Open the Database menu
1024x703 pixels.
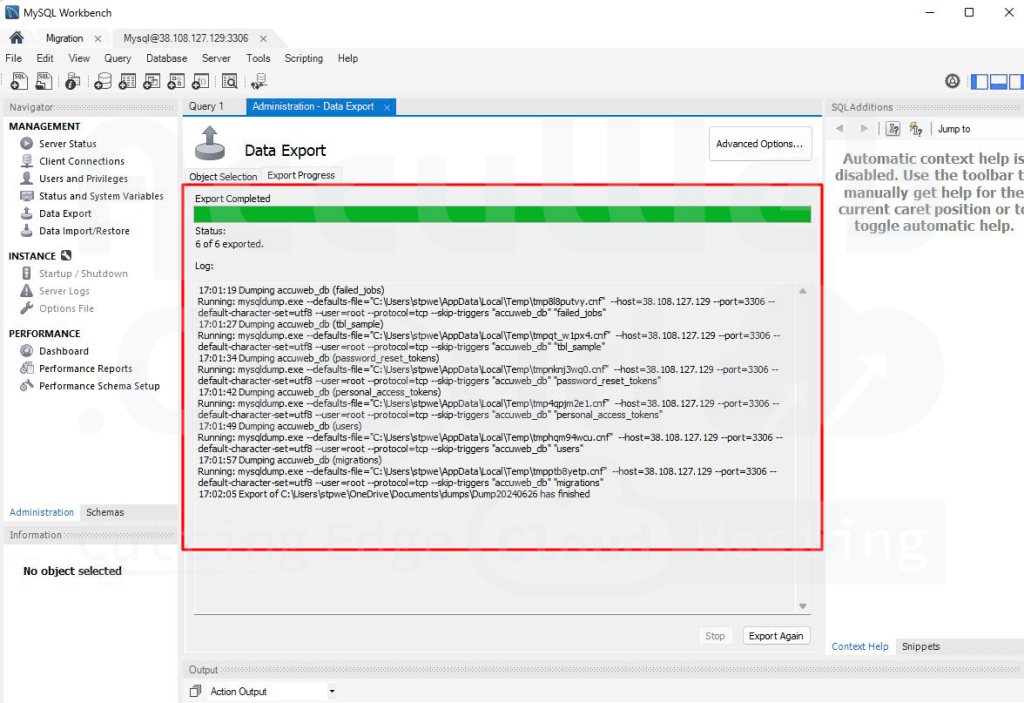(166, 58)
